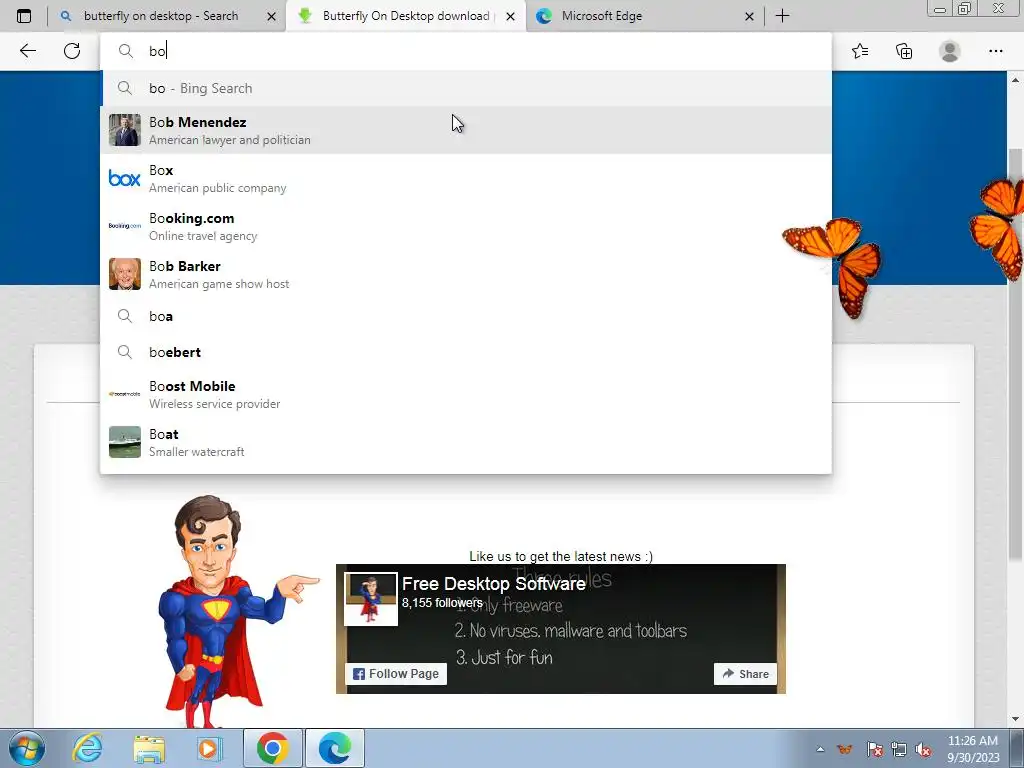
Task: Choose Box American public company suggestion
Action: 466,178
